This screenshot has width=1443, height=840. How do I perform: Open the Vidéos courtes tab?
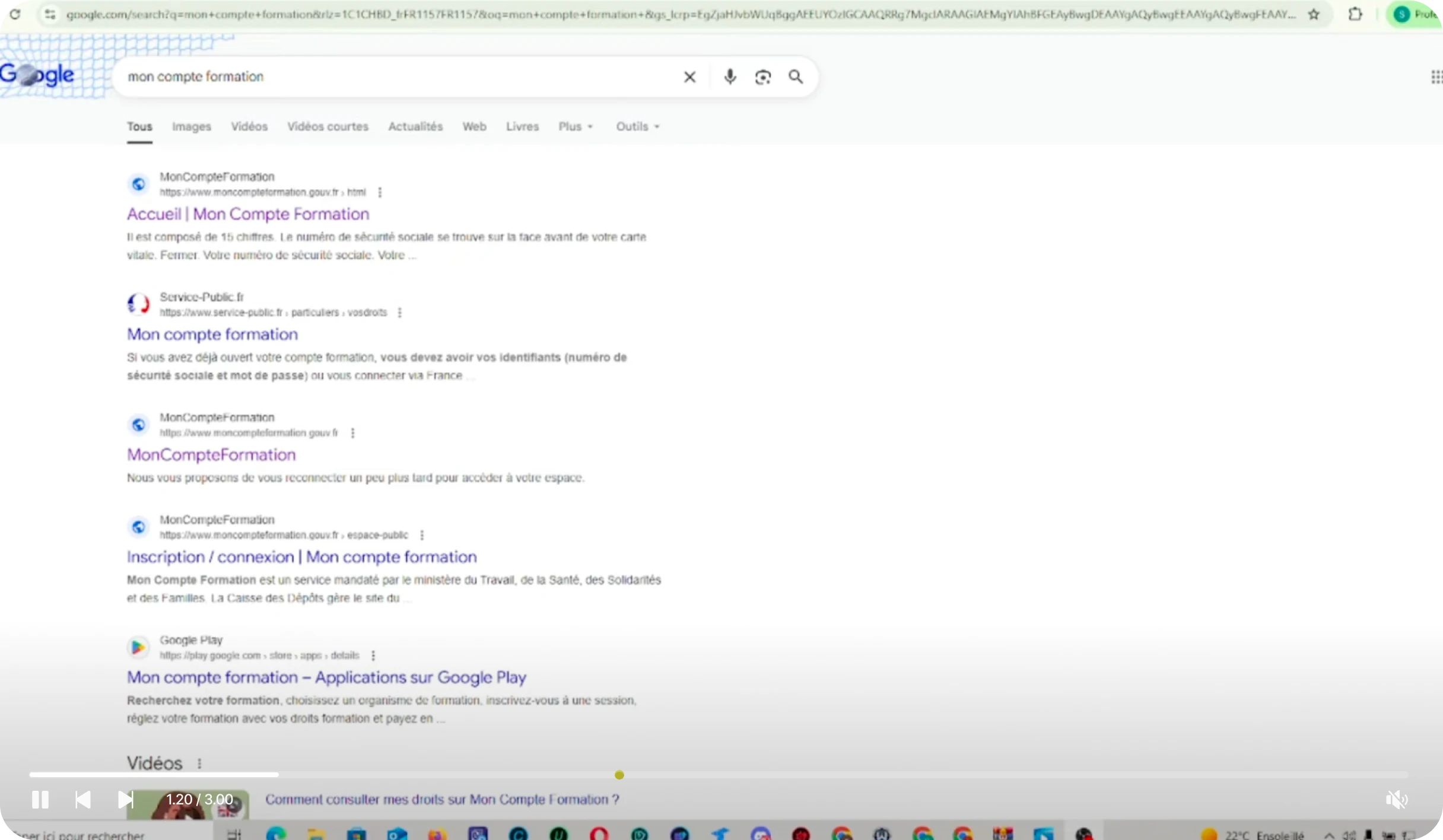[328, 126]
